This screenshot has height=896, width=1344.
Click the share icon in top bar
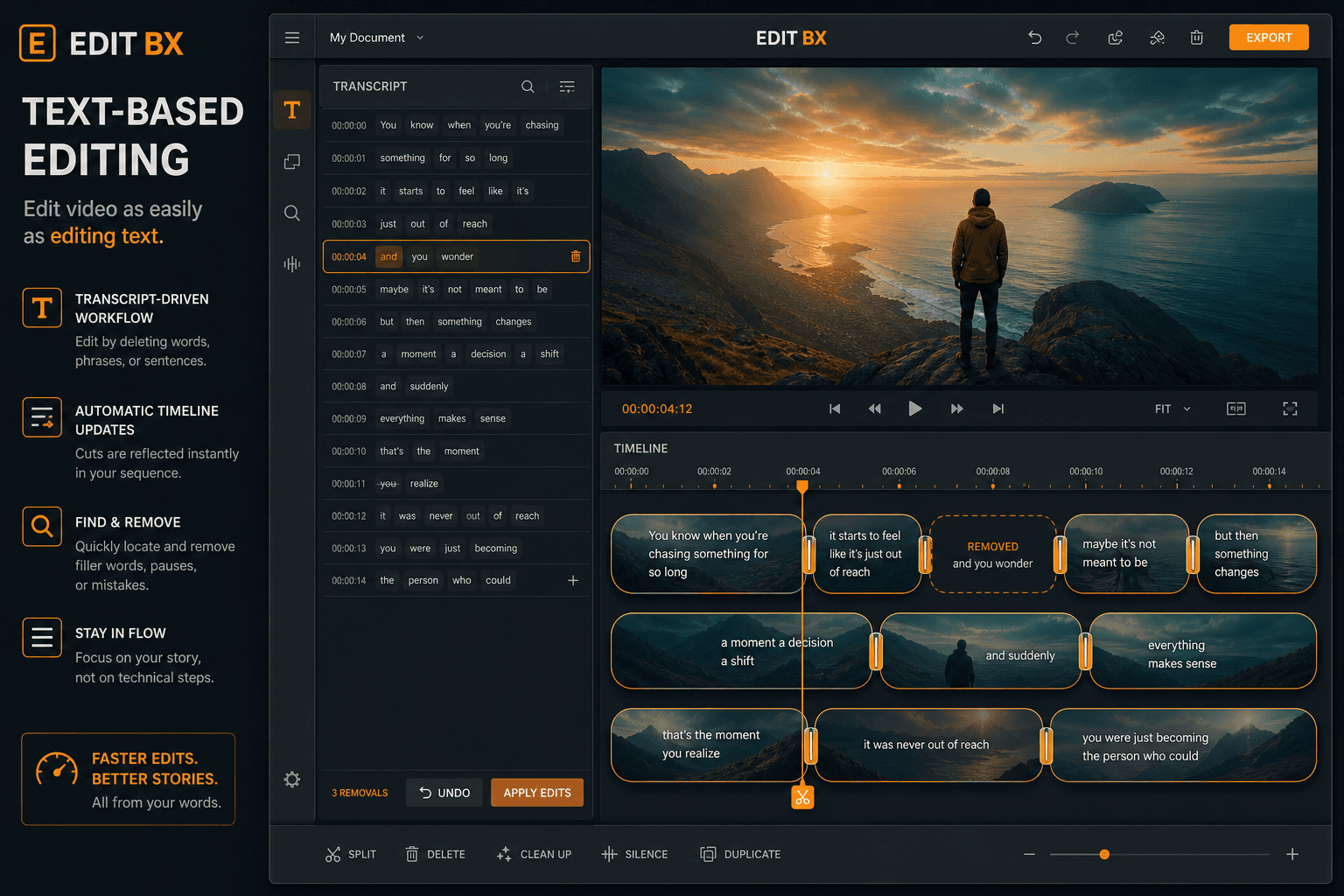pos(1116,38)
